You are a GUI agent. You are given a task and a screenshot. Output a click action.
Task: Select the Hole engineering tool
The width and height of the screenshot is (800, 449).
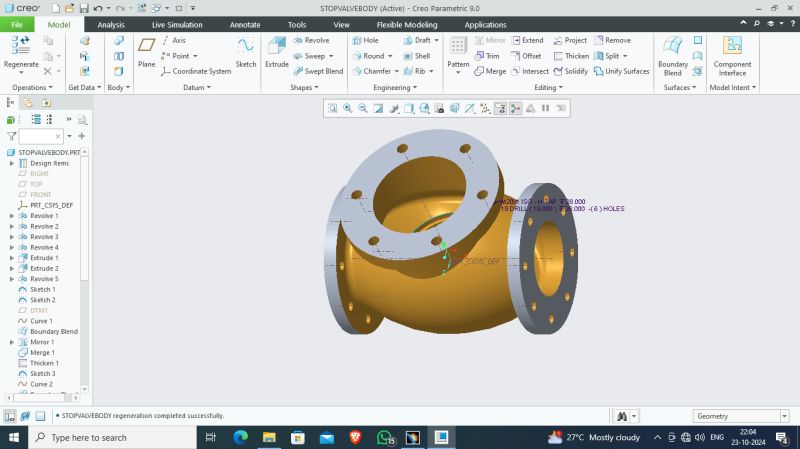(x=365, y=40)
